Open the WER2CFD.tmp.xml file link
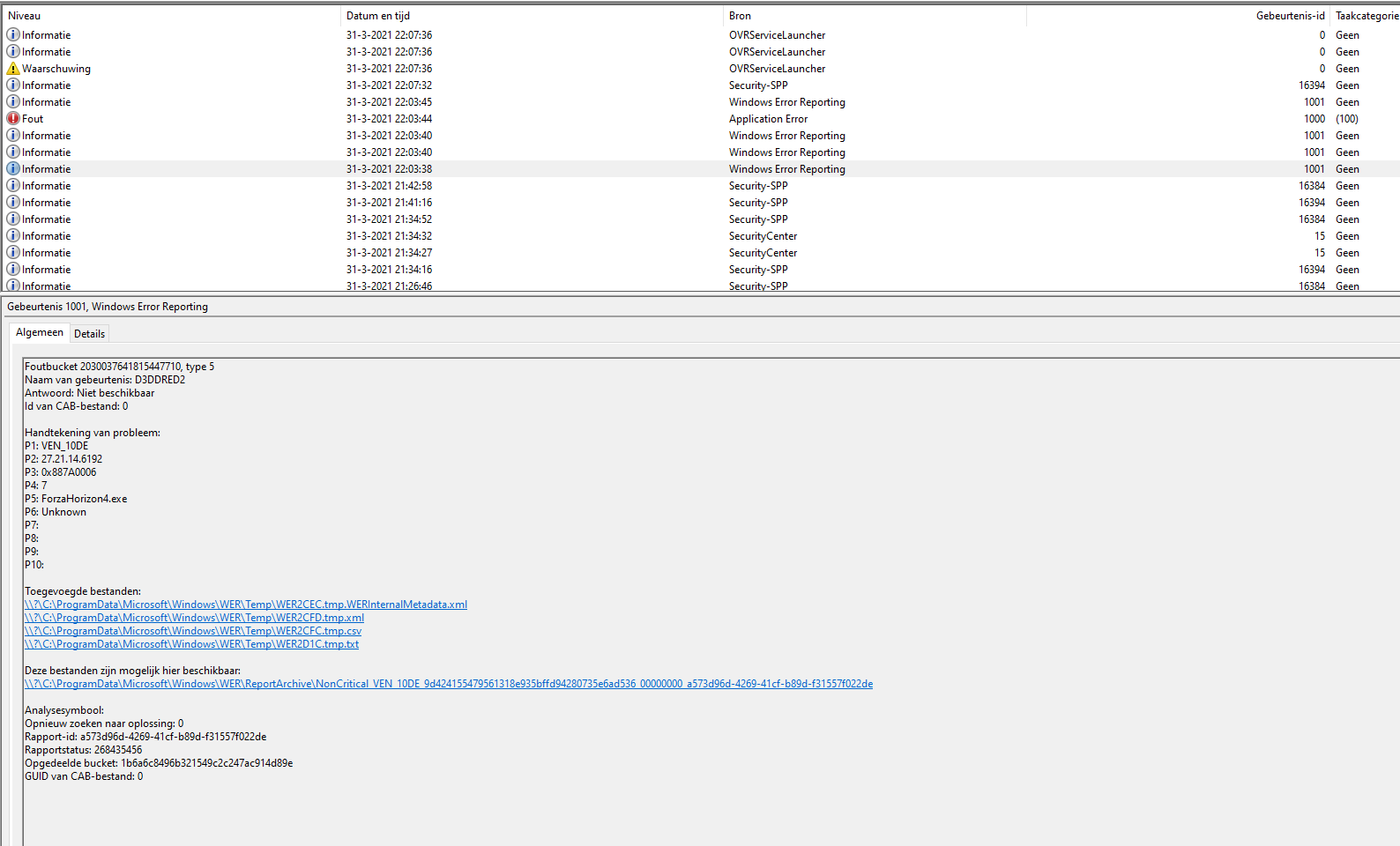The width and height of the screenshot is (1400, 846). [x=194, y=618]
